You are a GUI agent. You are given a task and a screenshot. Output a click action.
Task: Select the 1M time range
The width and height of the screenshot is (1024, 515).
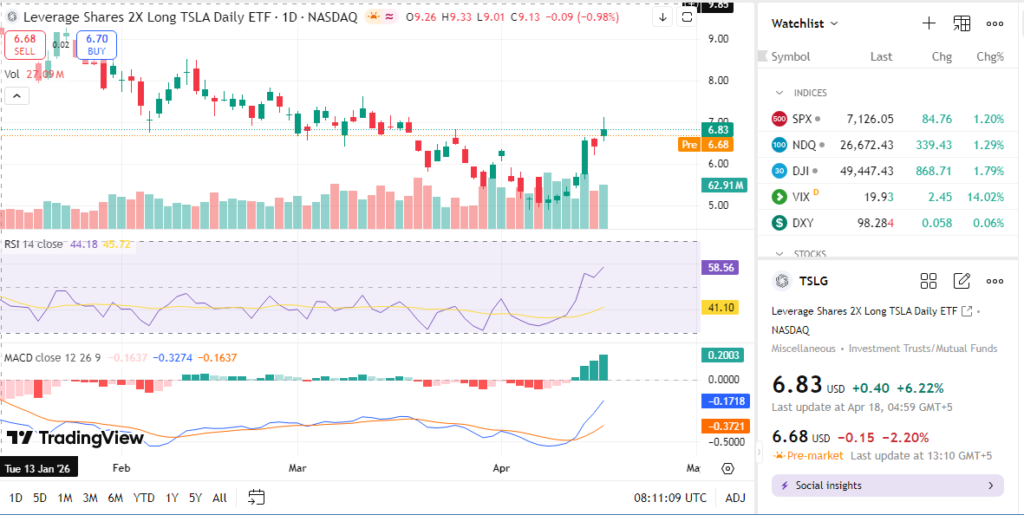click(65, 497)
